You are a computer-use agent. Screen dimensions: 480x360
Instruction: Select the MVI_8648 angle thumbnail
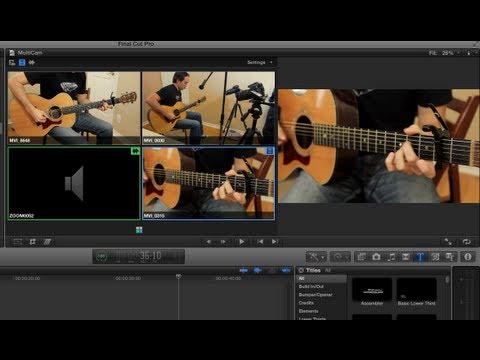74,108
